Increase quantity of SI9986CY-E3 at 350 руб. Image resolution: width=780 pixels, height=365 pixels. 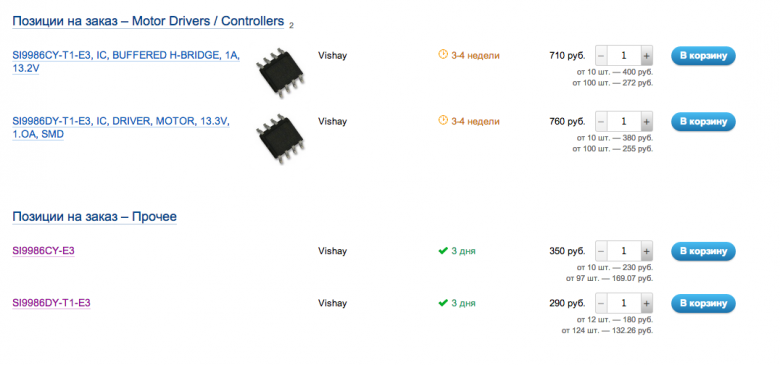pyautogui.click(x=646, y=251)
